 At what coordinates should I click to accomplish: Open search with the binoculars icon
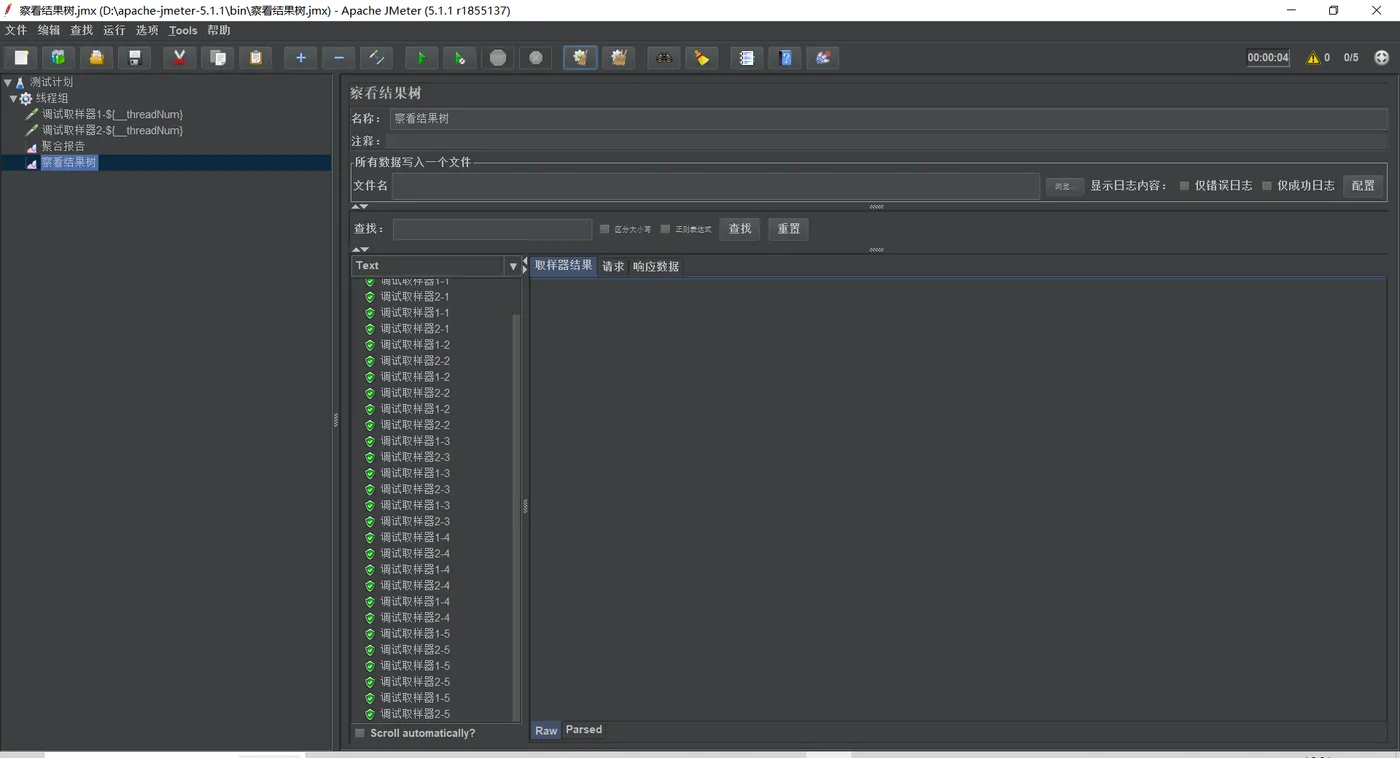664,58
